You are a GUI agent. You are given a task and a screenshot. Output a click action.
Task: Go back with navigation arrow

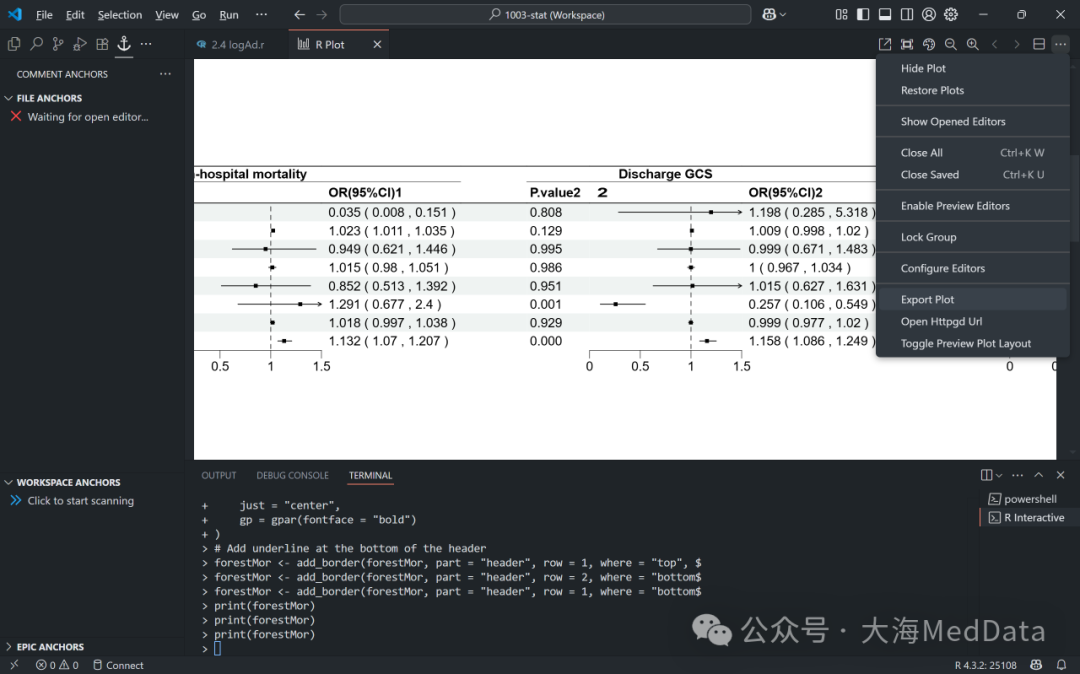299,14
